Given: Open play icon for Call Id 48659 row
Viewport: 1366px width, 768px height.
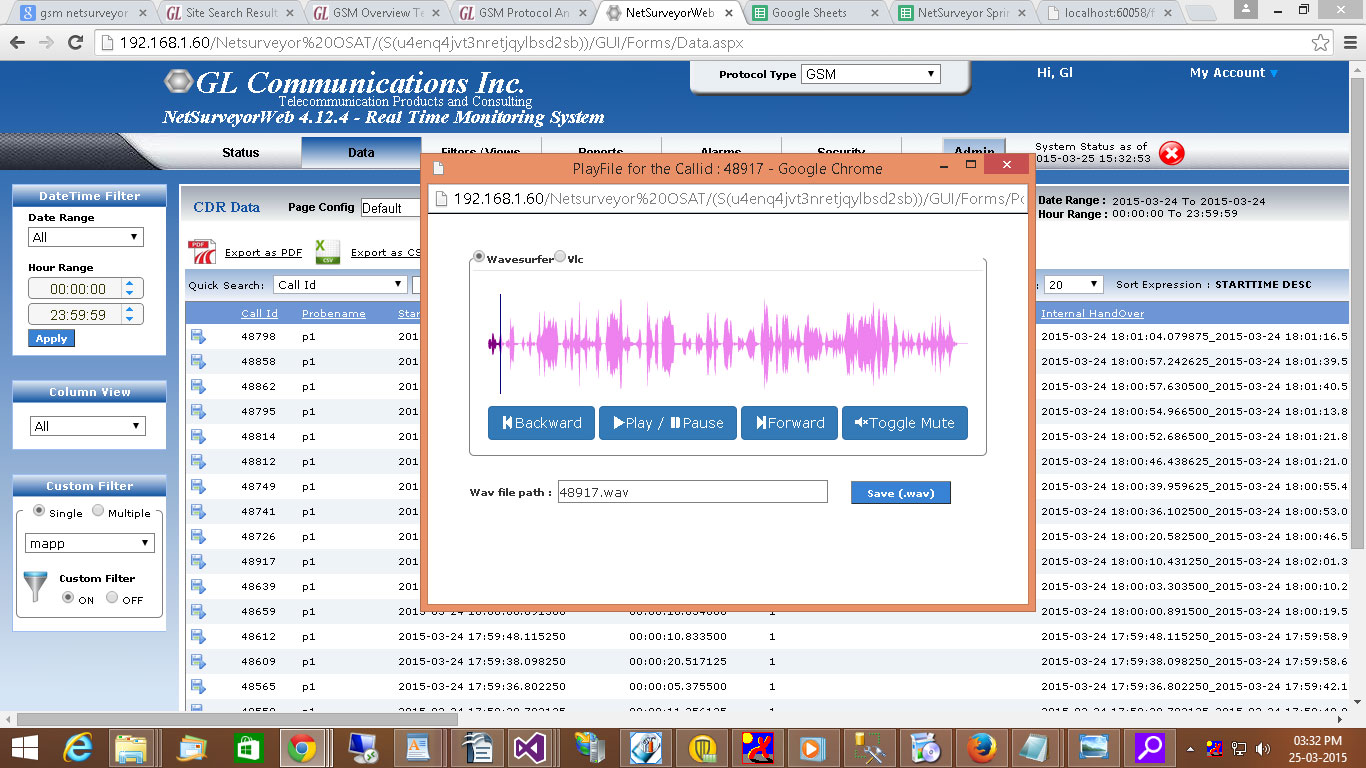Looking at the screenshot, I should click(198, 612).
